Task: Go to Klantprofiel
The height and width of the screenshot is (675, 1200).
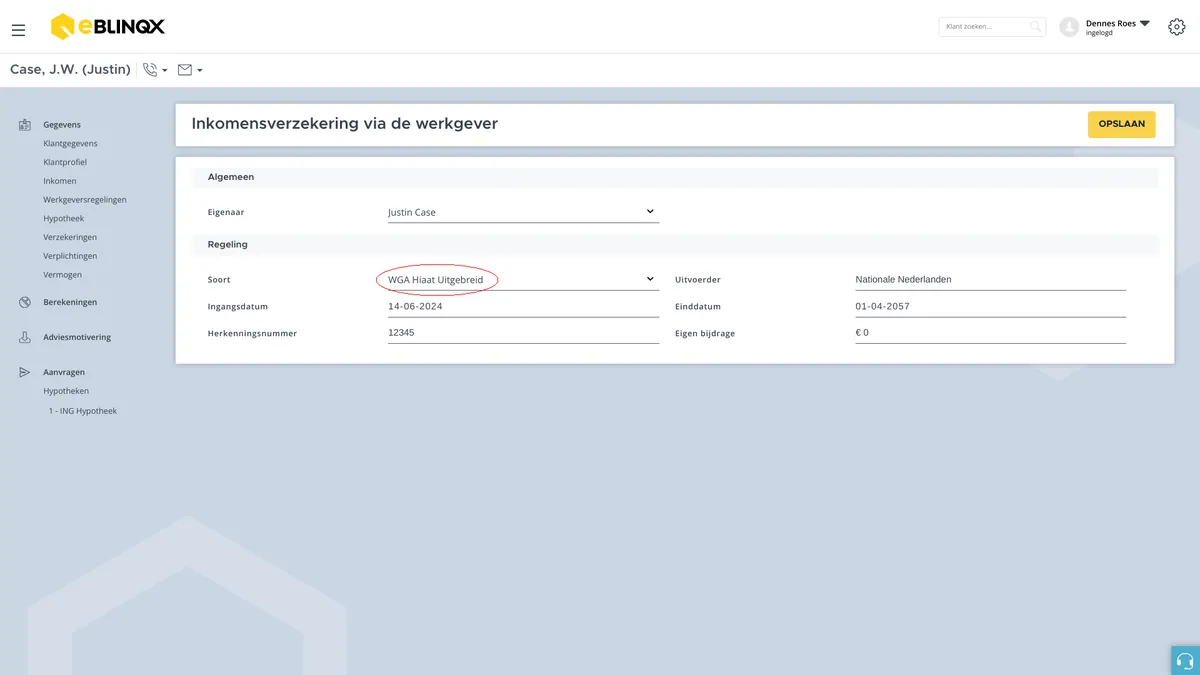Action: click(x=65, y=162)
